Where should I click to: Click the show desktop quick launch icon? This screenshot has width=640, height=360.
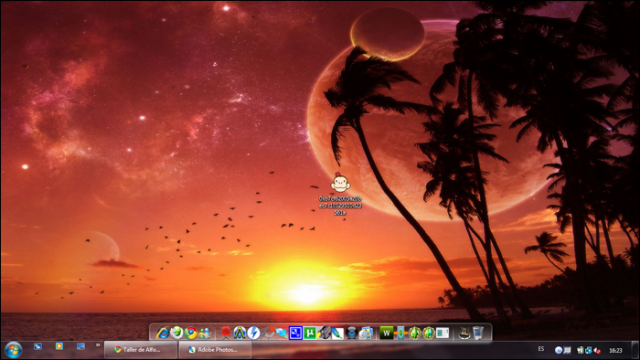[x=80, y=347]
